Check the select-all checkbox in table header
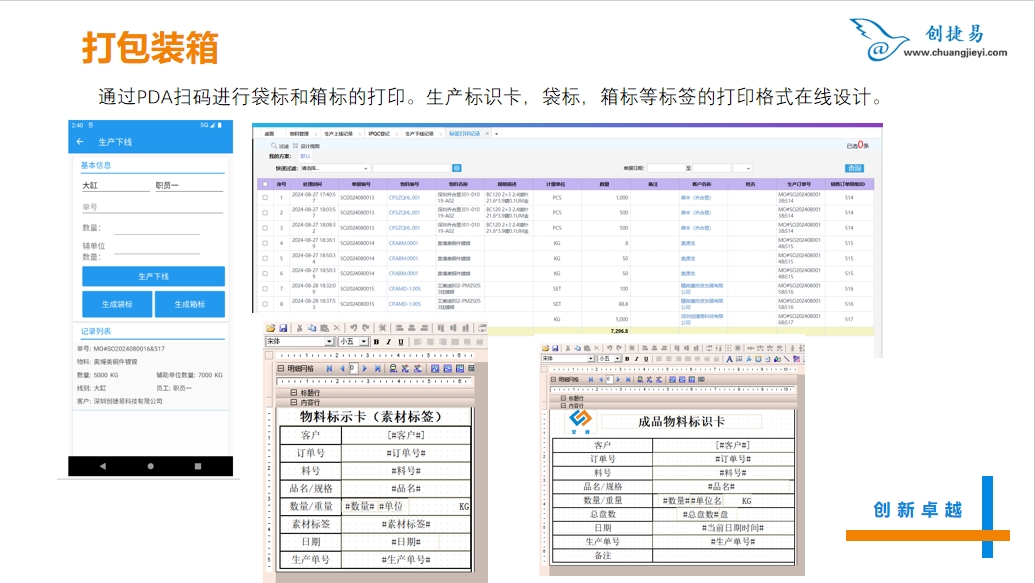This screenshot has height=583, width=1035. (264, 184)
